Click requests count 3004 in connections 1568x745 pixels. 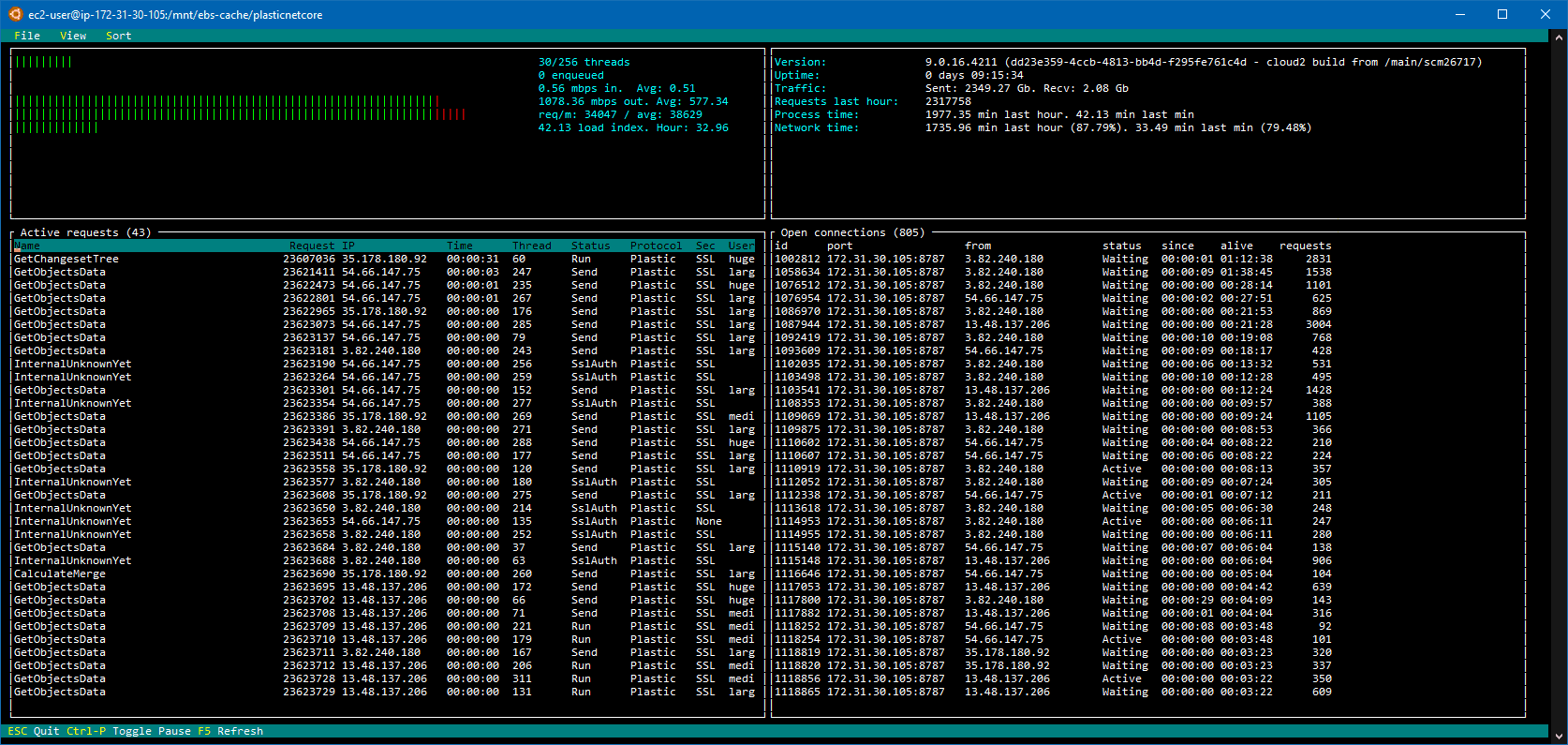pos(1318,324)
